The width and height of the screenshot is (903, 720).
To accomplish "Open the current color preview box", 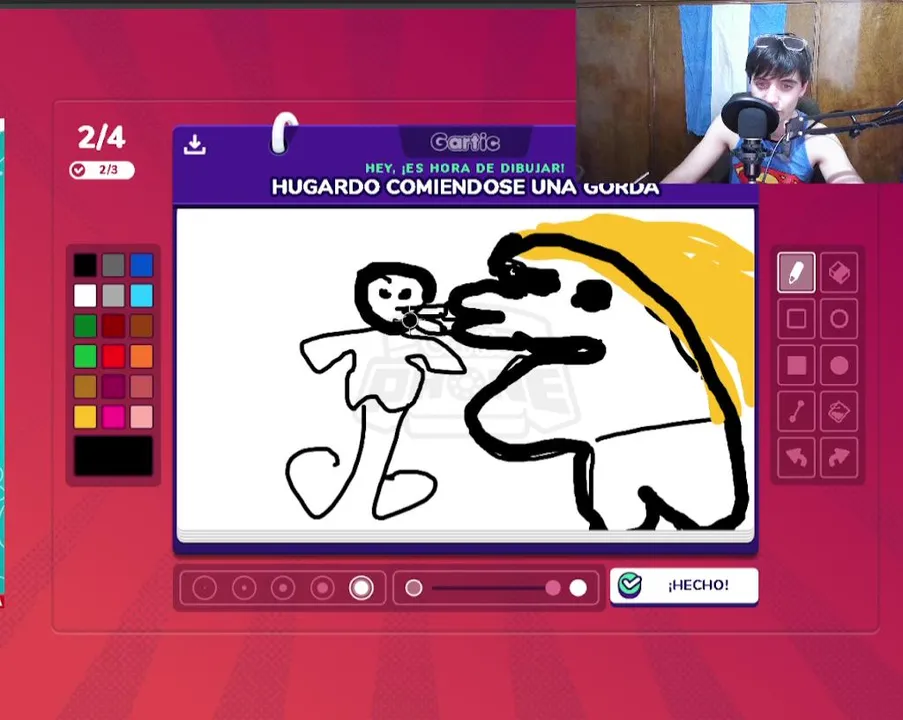I will 113,456.
